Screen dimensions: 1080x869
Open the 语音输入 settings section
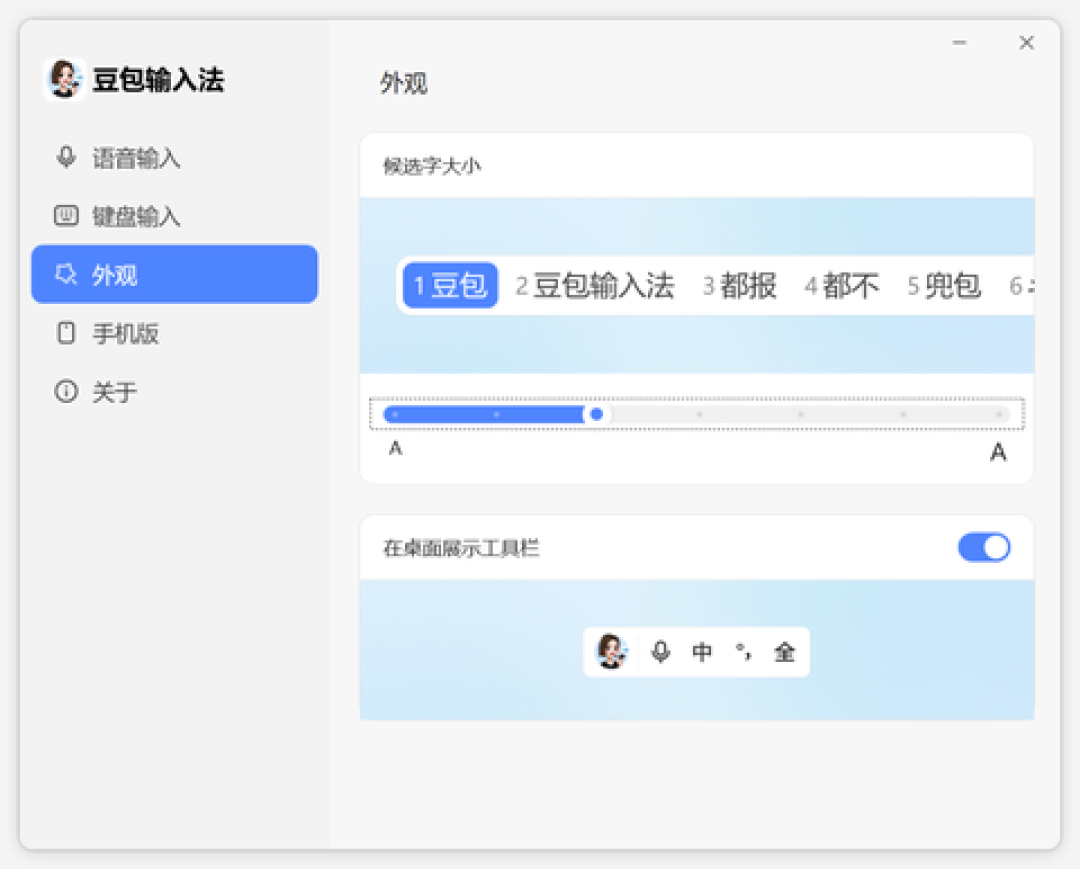coord(174,158)
